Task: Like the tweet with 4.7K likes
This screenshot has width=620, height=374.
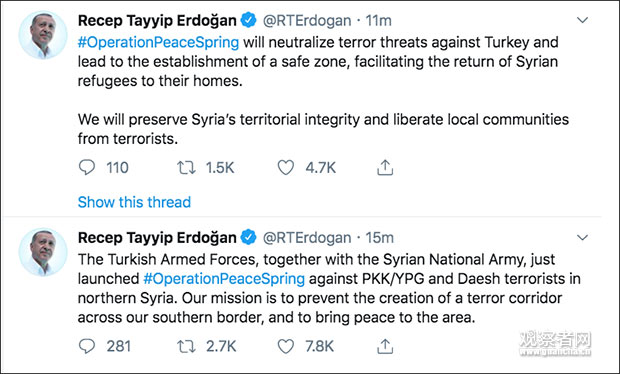Action: [x=285, y=168]
